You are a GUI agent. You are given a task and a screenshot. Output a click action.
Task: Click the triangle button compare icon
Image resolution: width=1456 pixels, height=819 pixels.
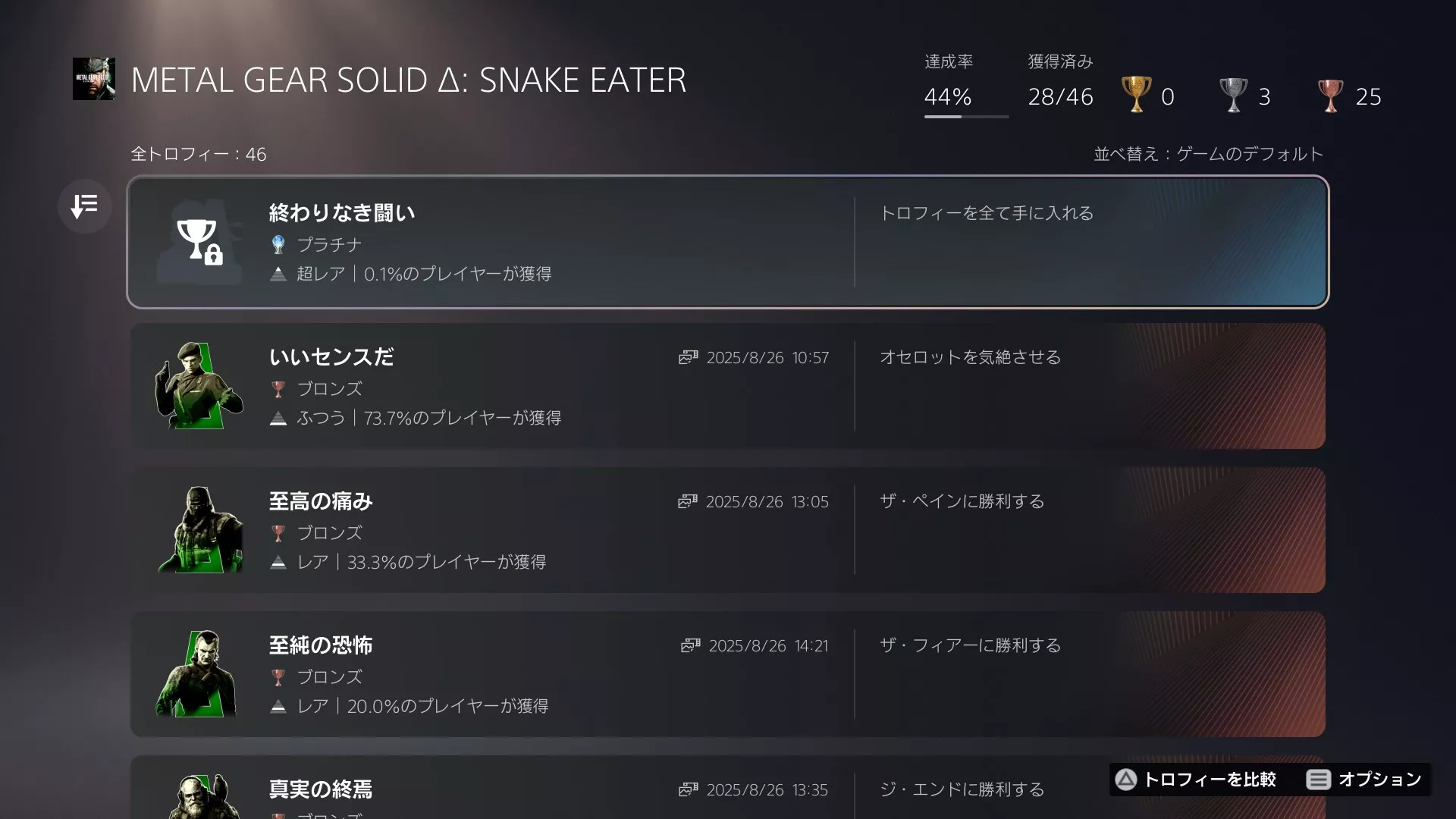(1126, 780)
